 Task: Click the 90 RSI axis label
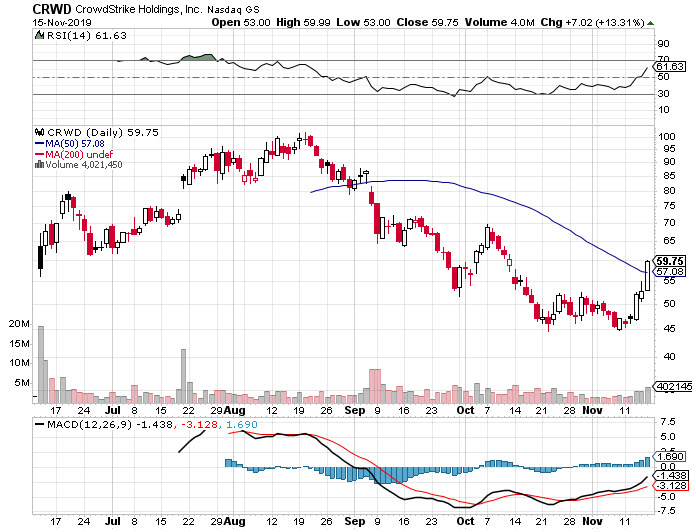[664, 43]
